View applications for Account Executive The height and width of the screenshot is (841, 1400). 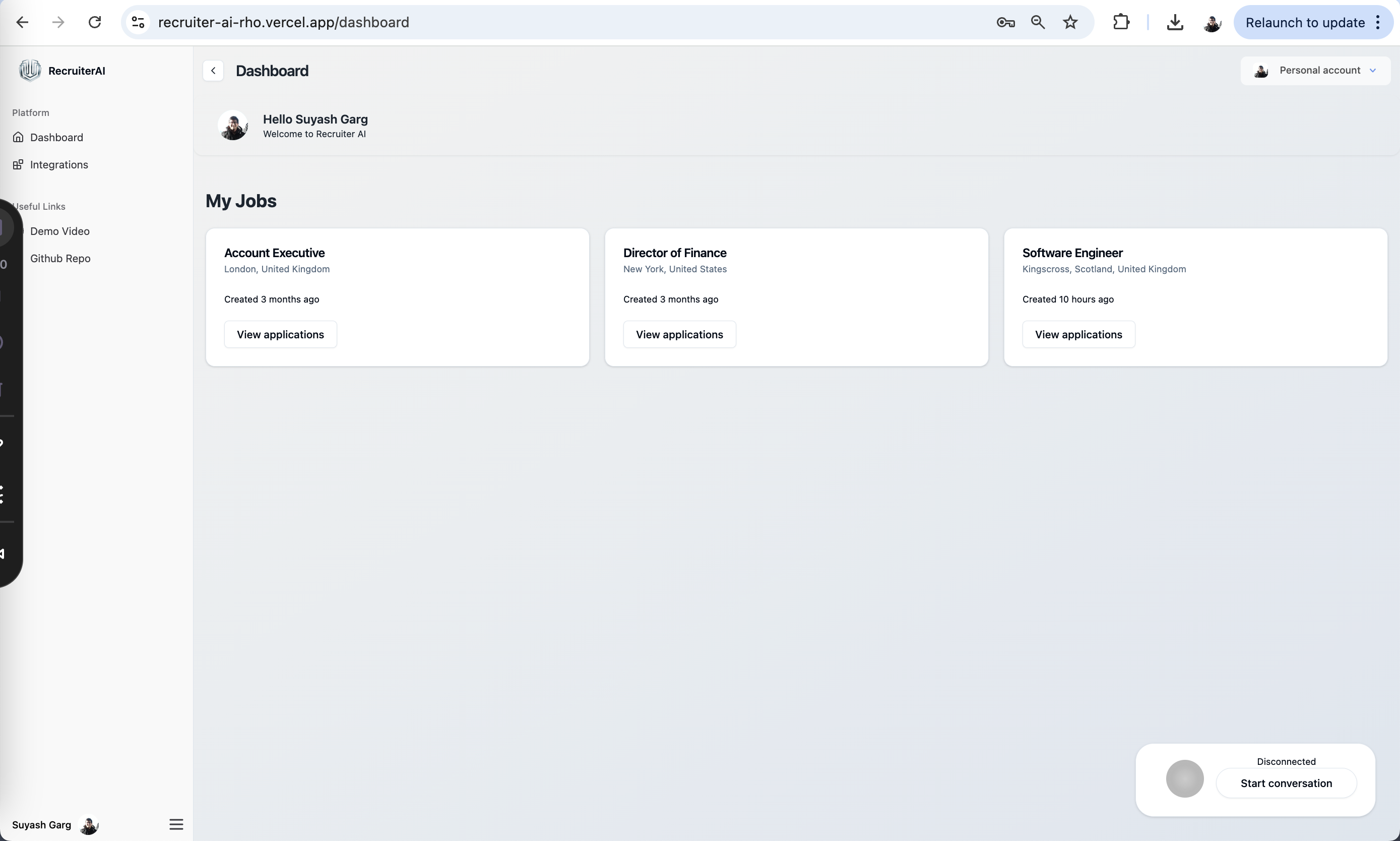pos(280,334)
